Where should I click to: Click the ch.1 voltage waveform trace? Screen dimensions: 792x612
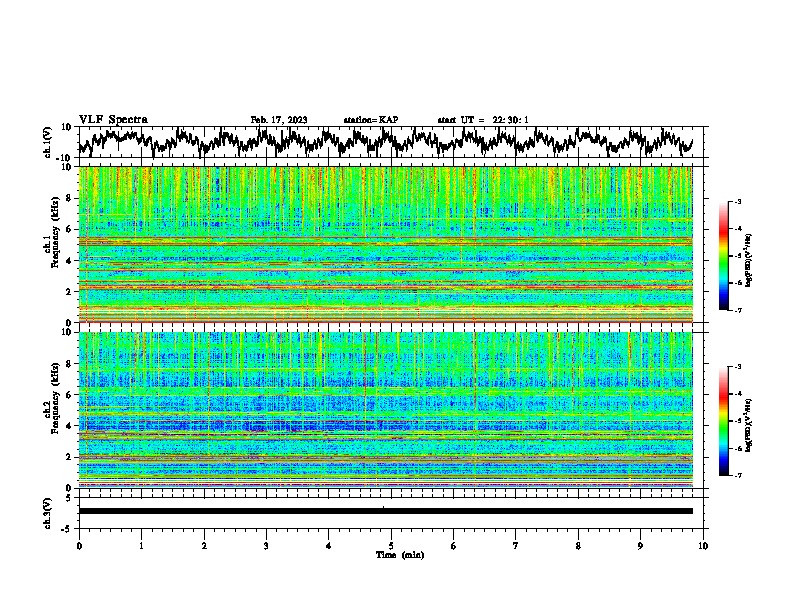tap(385, 142)
